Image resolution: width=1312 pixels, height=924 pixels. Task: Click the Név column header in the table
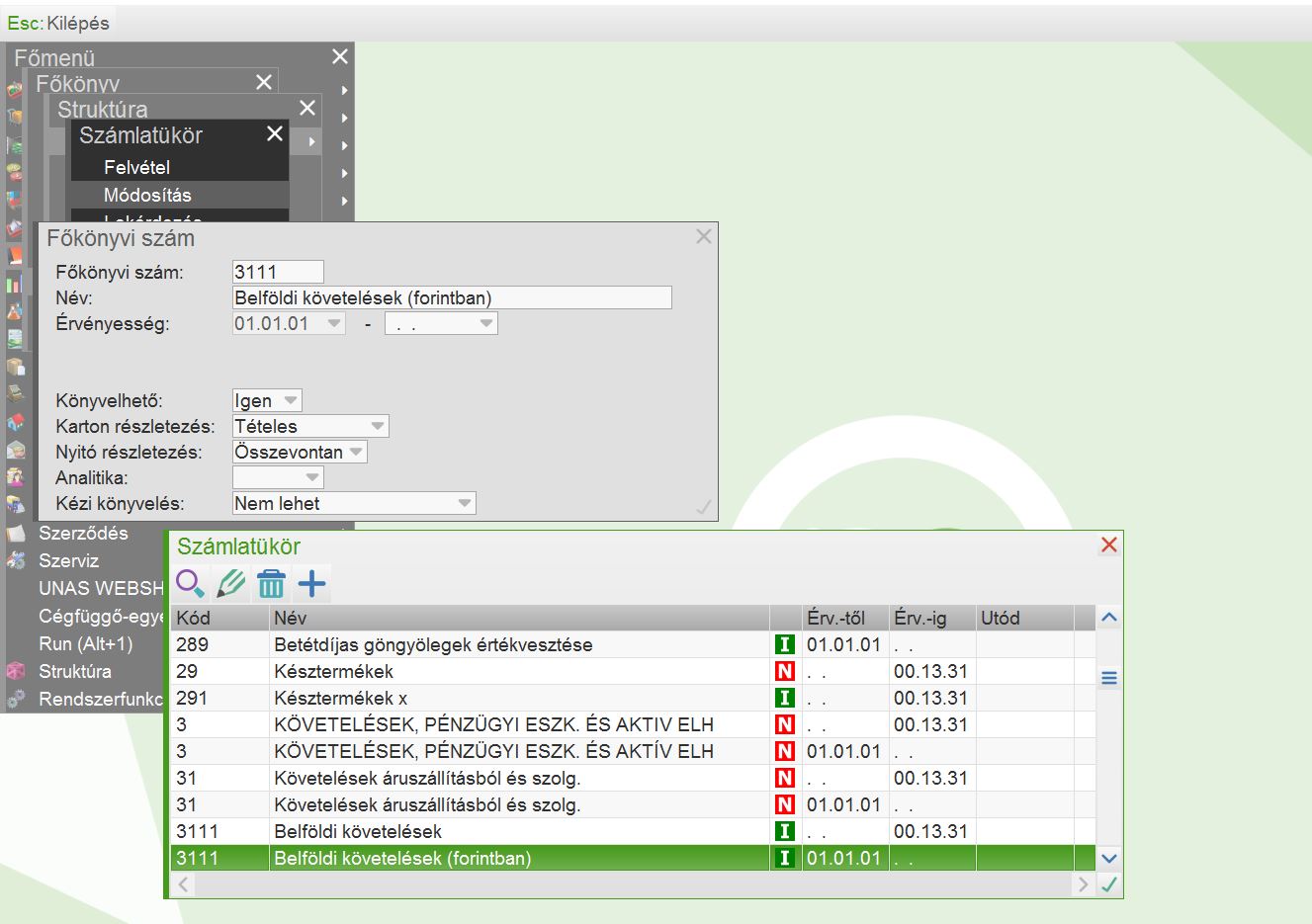520,618
